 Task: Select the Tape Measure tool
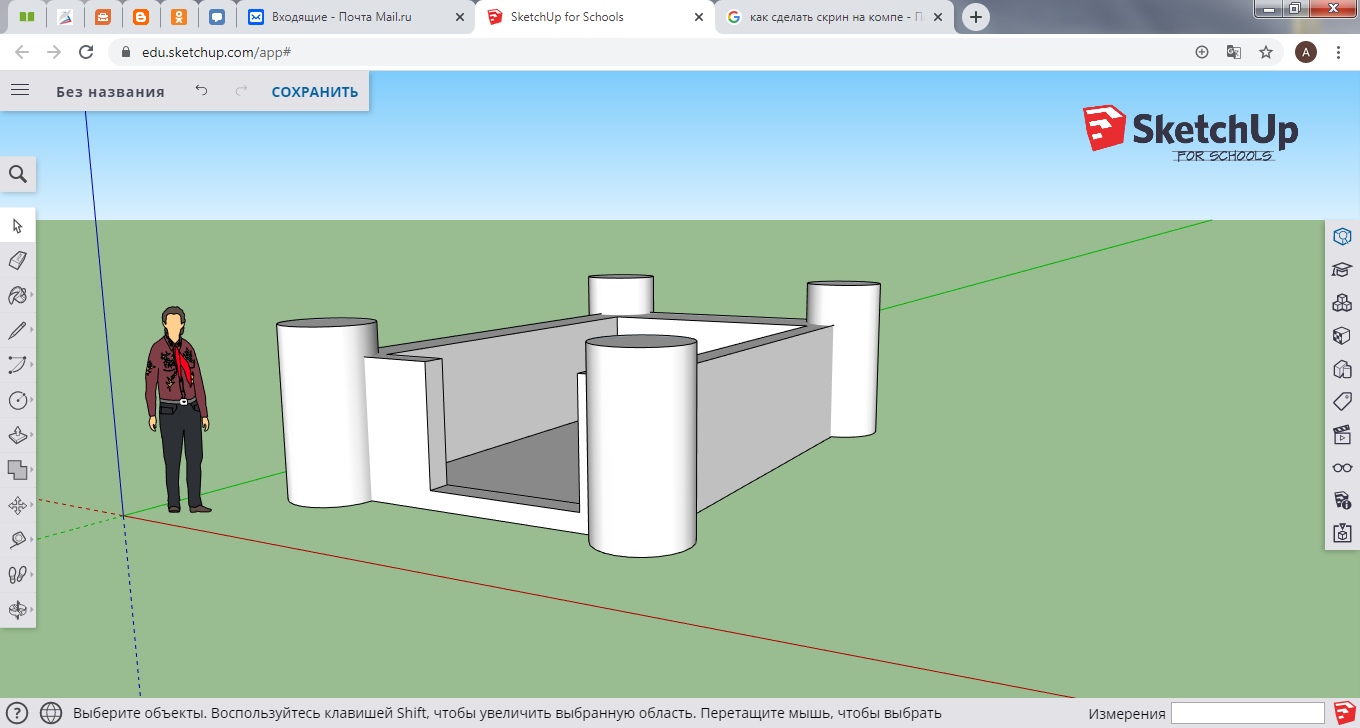17,540
